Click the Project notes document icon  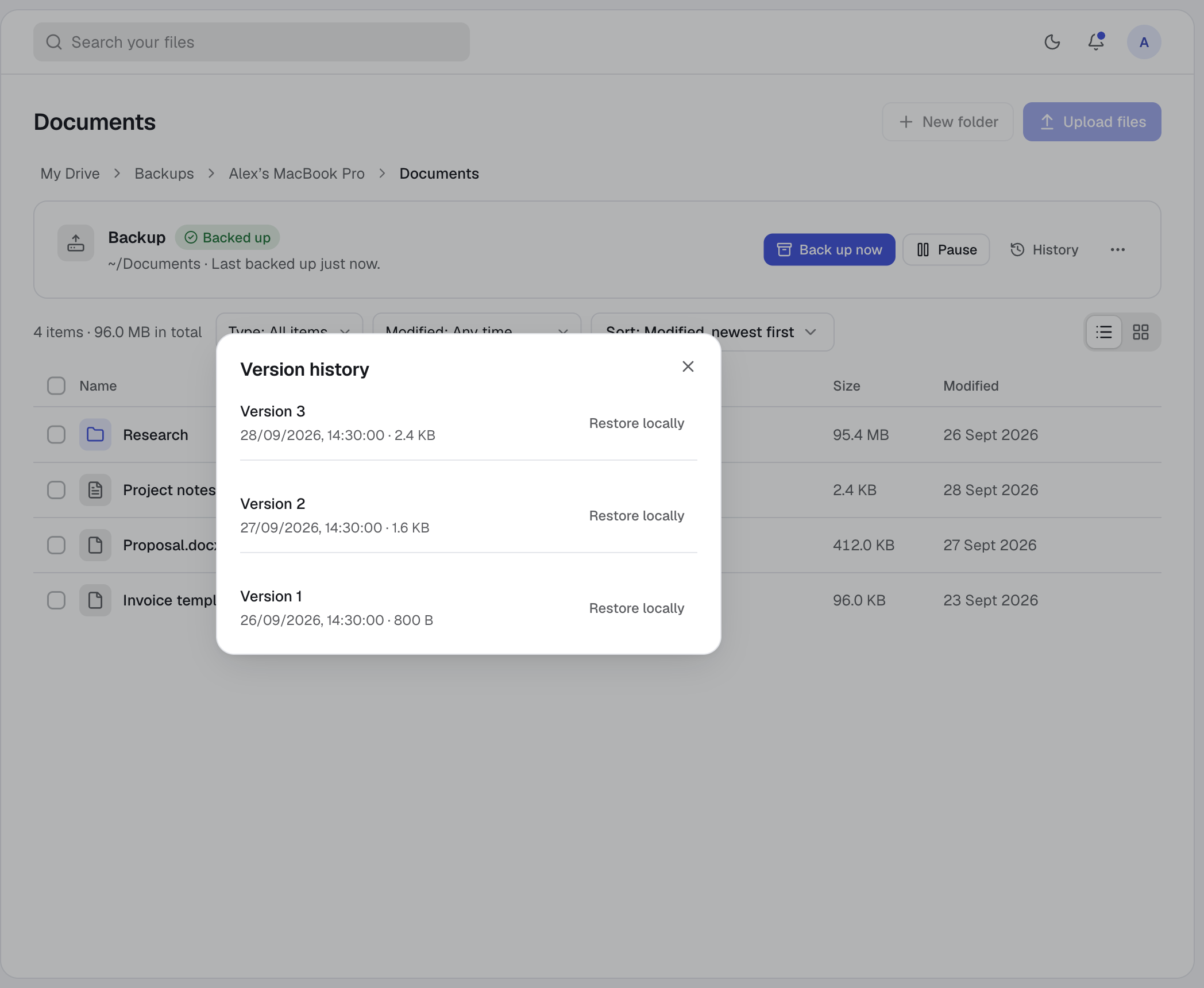[x=95, y=490]
